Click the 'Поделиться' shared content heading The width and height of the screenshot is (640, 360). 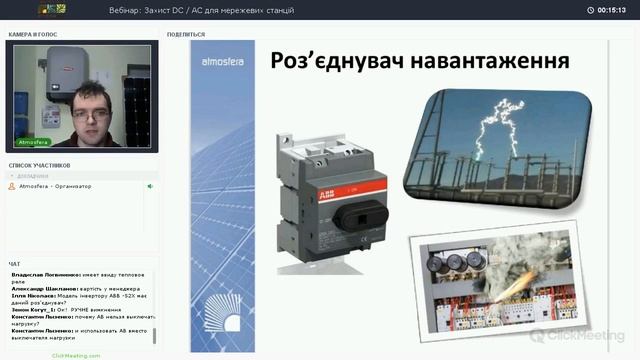pyautogui.click(x=186, y=35)
